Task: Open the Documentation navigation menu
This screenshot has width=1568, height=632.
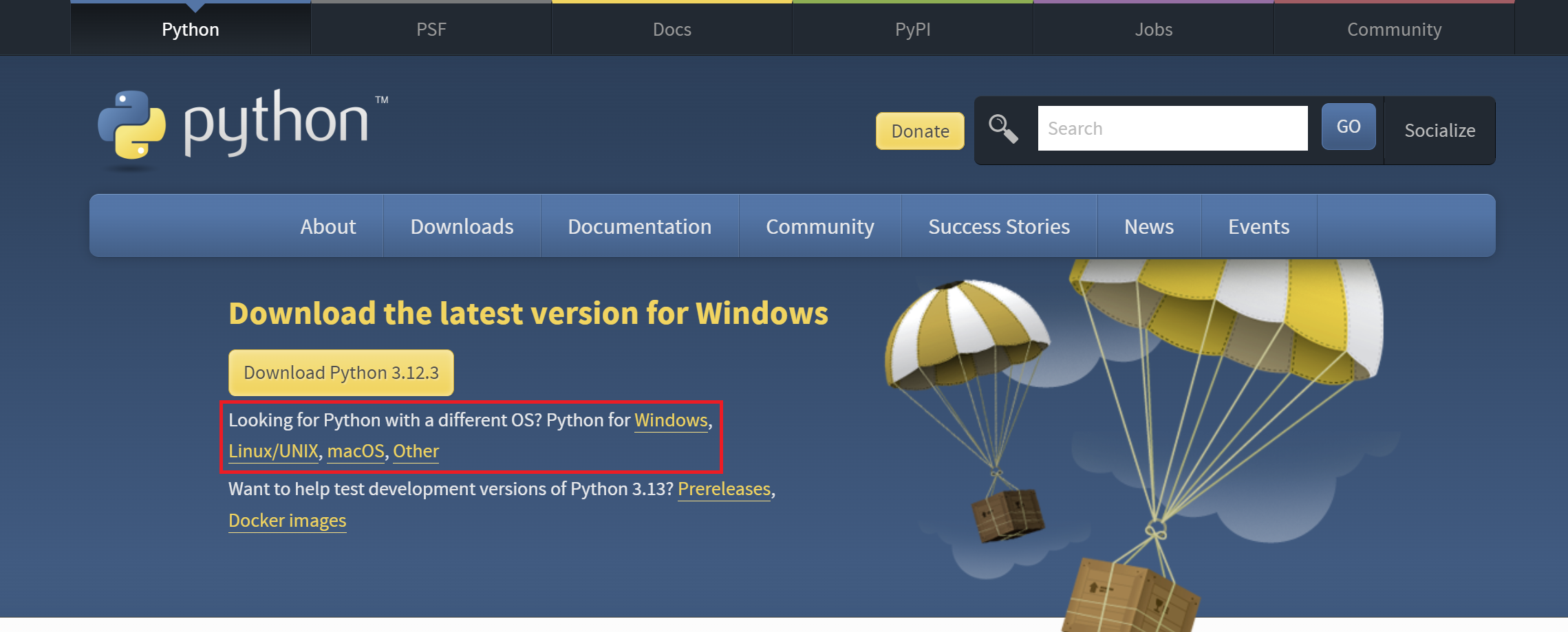Action: click(640, 226)
